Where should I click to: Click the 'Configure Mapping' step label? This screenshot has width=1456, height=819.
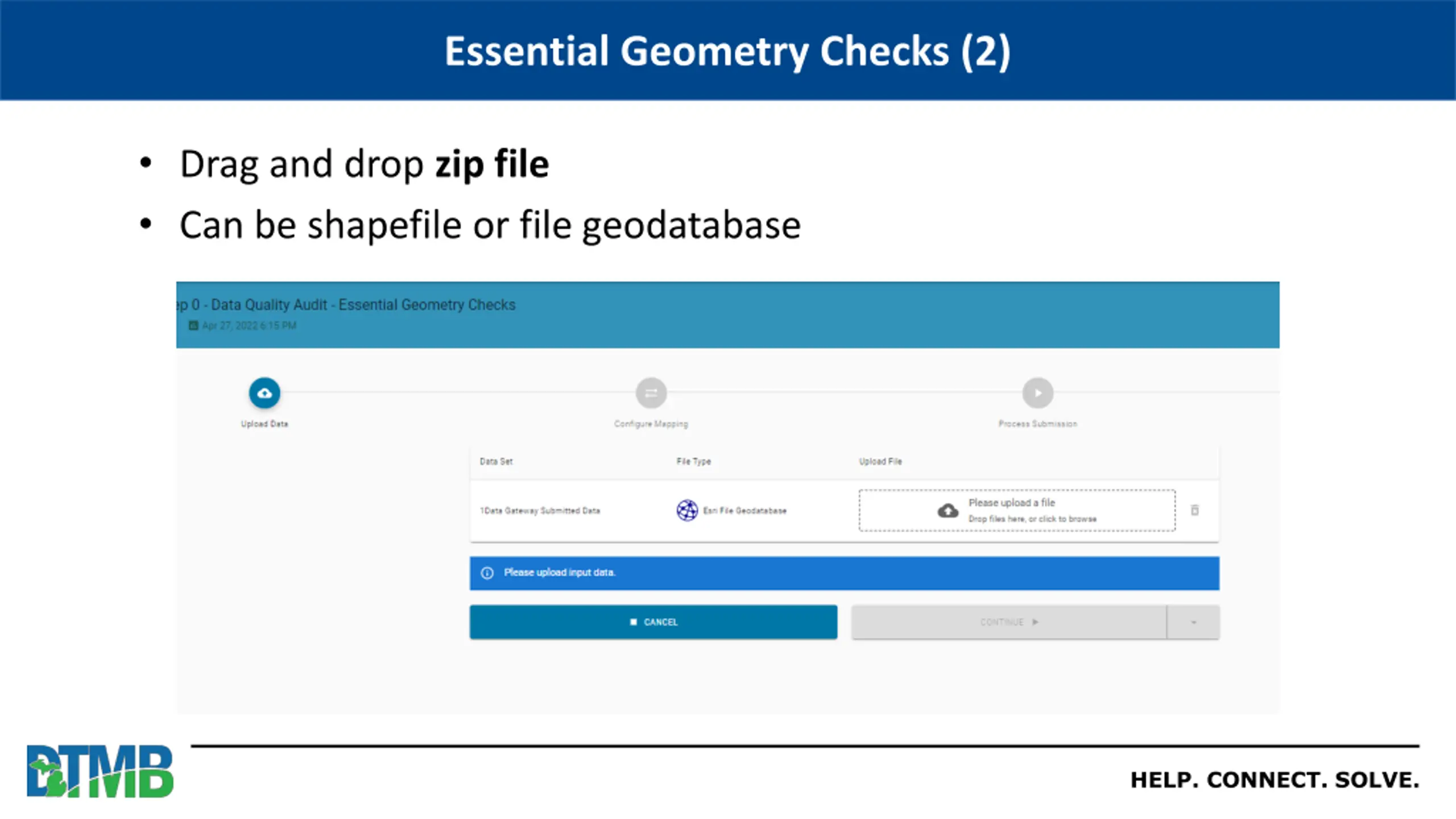tap(651, 424)
